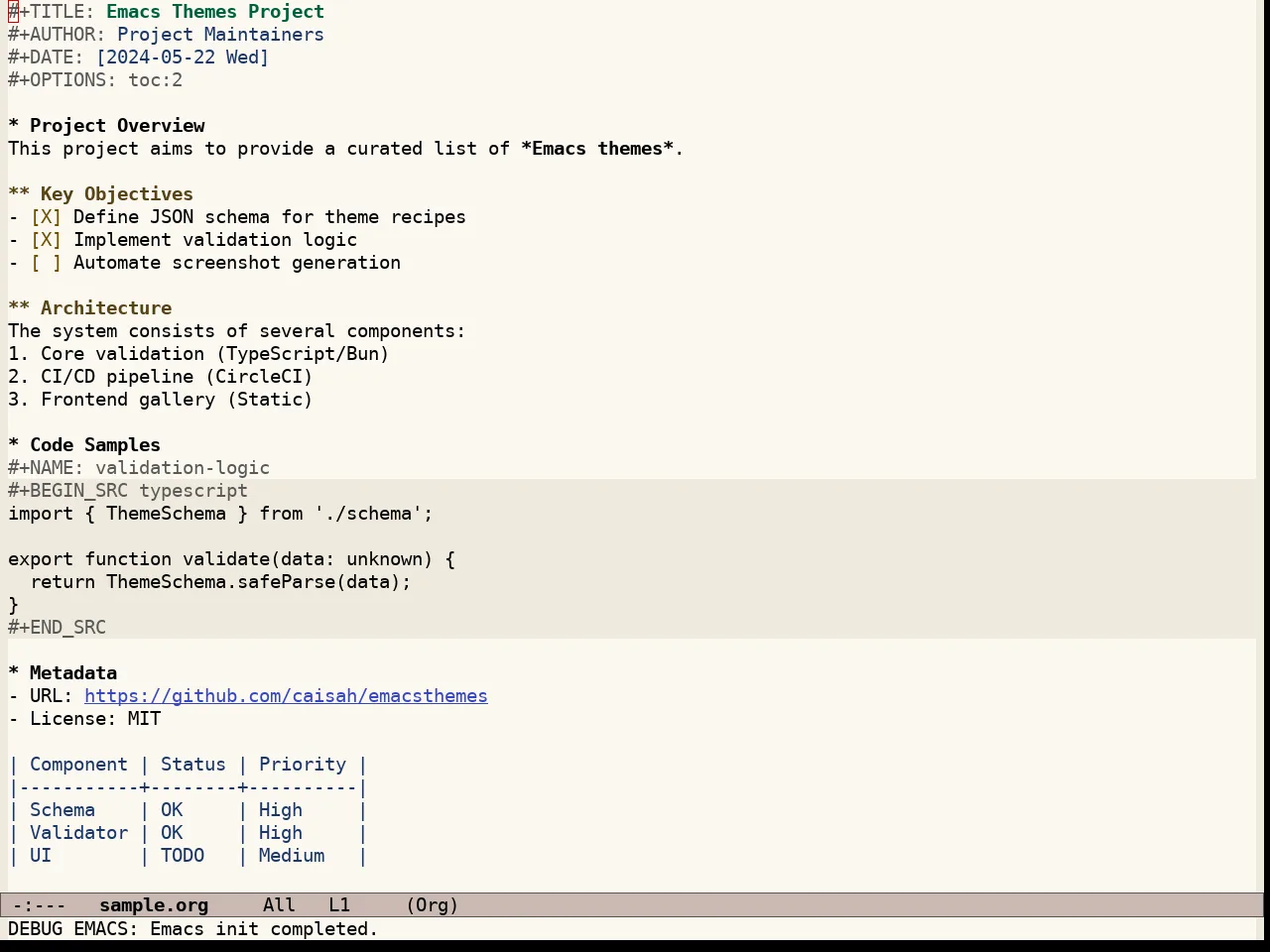
Task: Click the 'License: MIT' list item
Action: pos(84,719)
